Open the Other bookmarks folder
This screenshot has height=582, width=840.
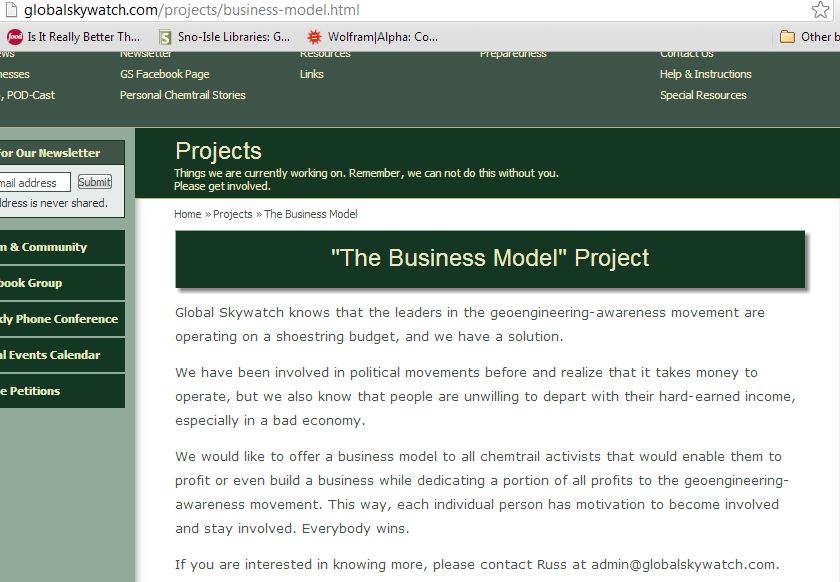[x=808, y=37]
